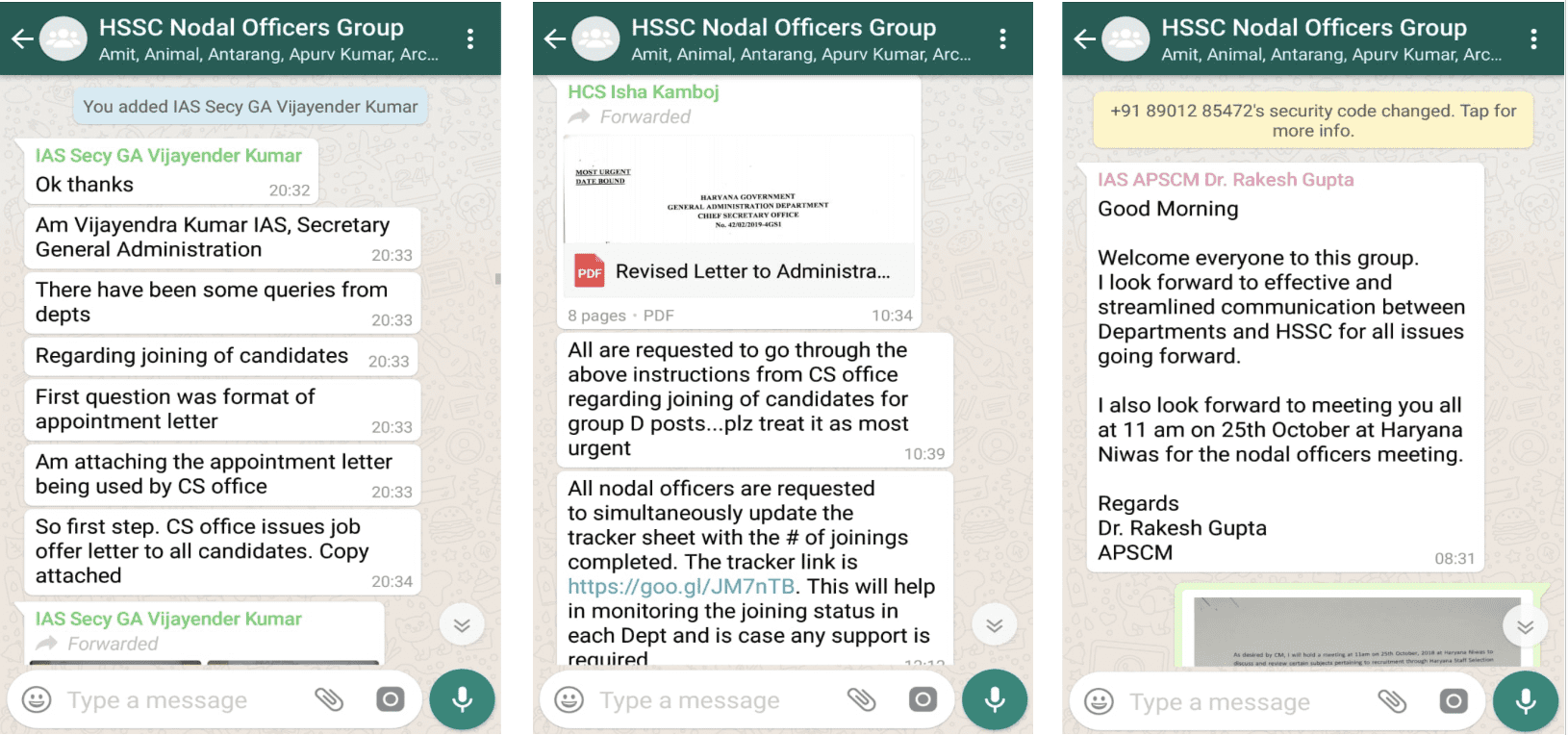Select 'Regarding joining of candidates' message

(221, 356)
